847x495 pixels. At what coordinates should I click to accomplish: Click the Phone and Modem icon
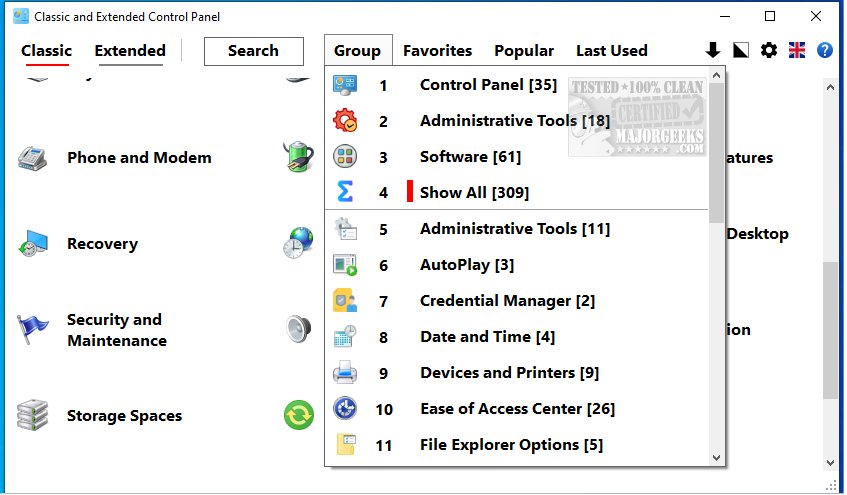[x=33, y=158]
